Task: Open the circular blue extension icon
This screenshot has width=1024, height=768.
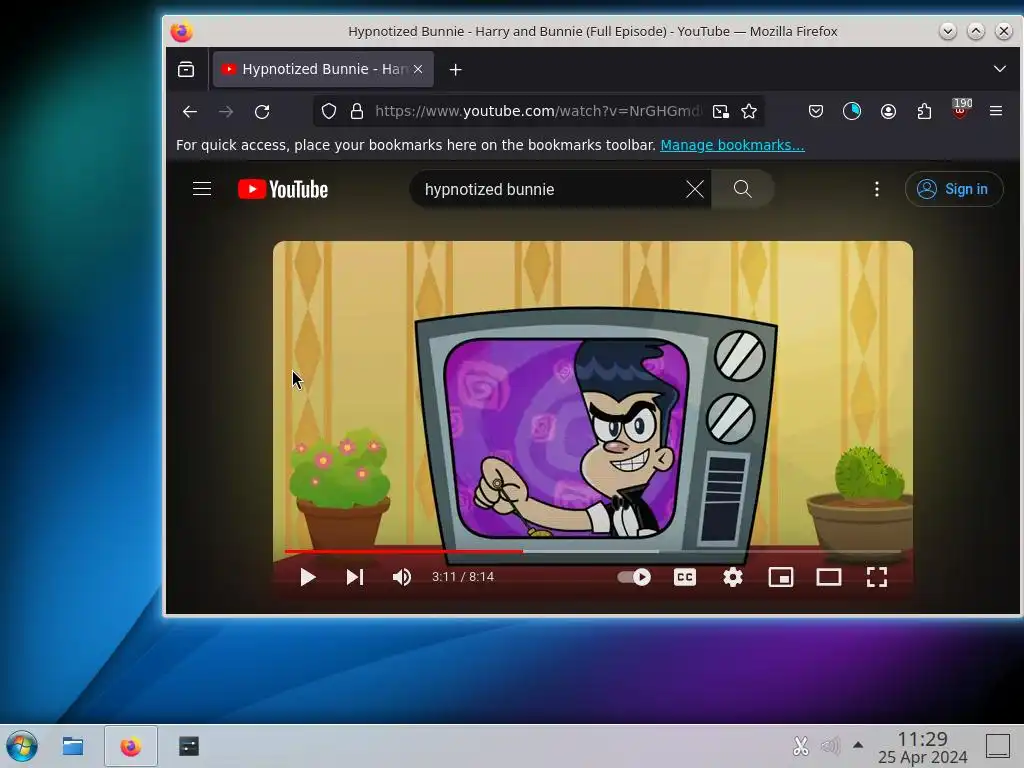Action: (852, 112)
